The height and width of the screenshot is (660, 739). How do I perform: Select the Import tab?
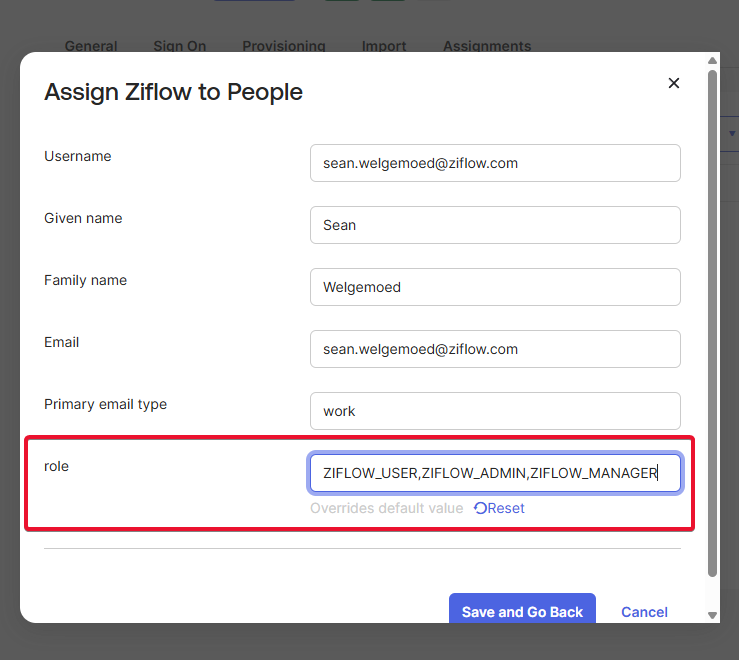coord(384,46)
